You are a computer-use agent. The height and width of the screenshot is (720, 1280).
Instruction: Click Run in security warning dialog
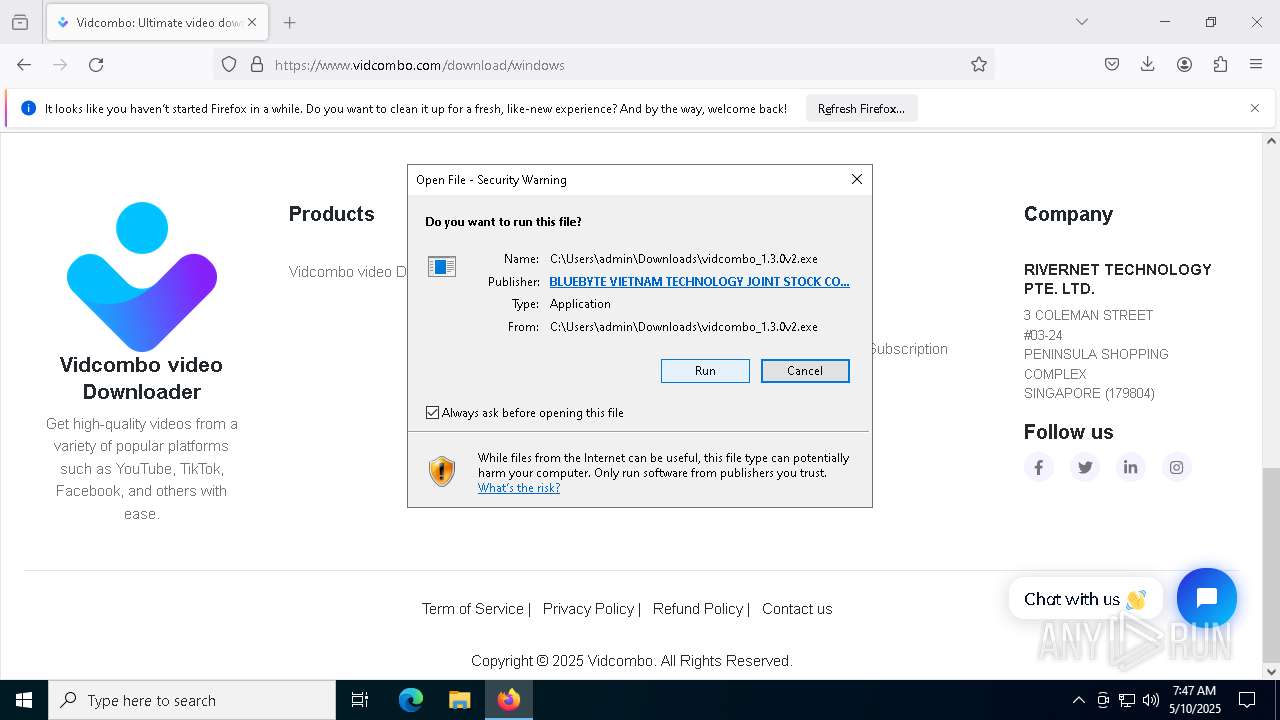click(705, 371)
